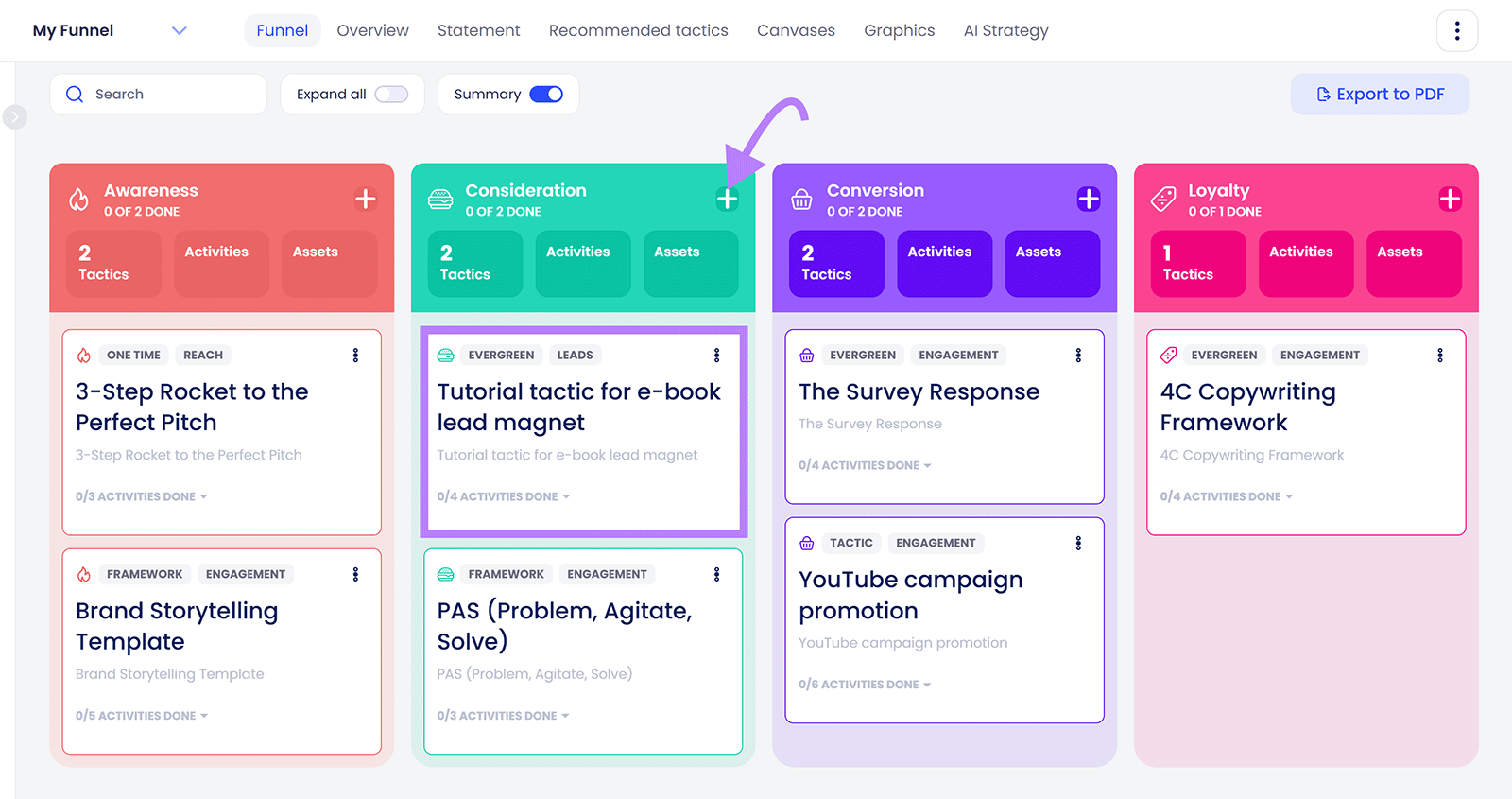
Task: Open the top-right three-dot options menu
Action: click(1456, 31)
